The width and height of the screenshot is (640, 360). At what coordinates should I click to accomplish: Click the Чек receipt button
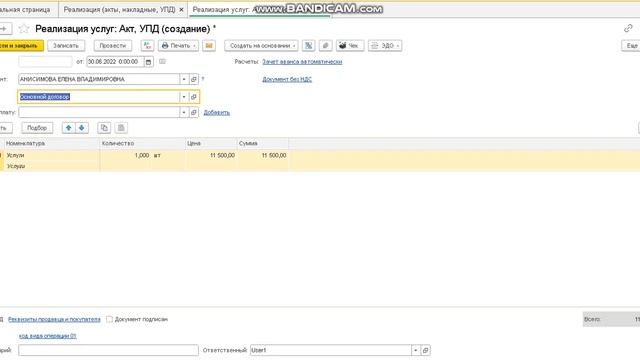click(x=350, y=46)
